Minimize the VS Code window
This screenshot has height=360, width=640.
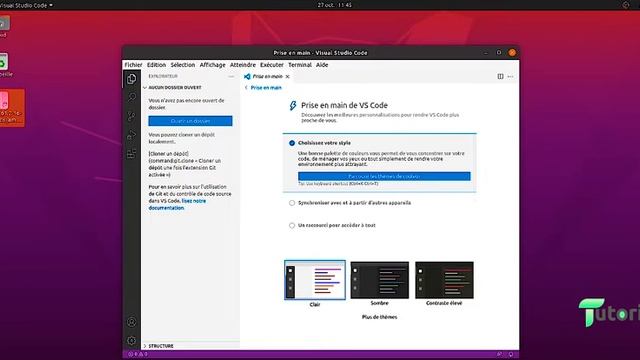[x=486, y=53]
